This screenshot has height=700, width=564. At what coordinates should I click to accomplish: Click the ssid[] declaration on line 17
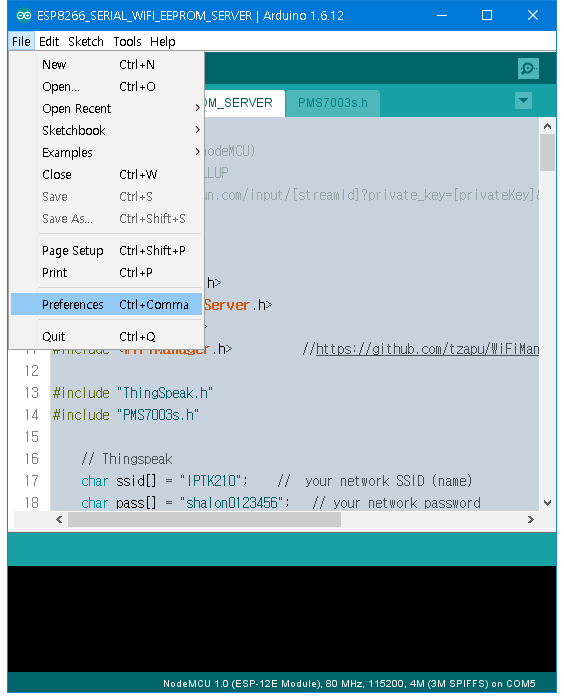tap(164, 481)
